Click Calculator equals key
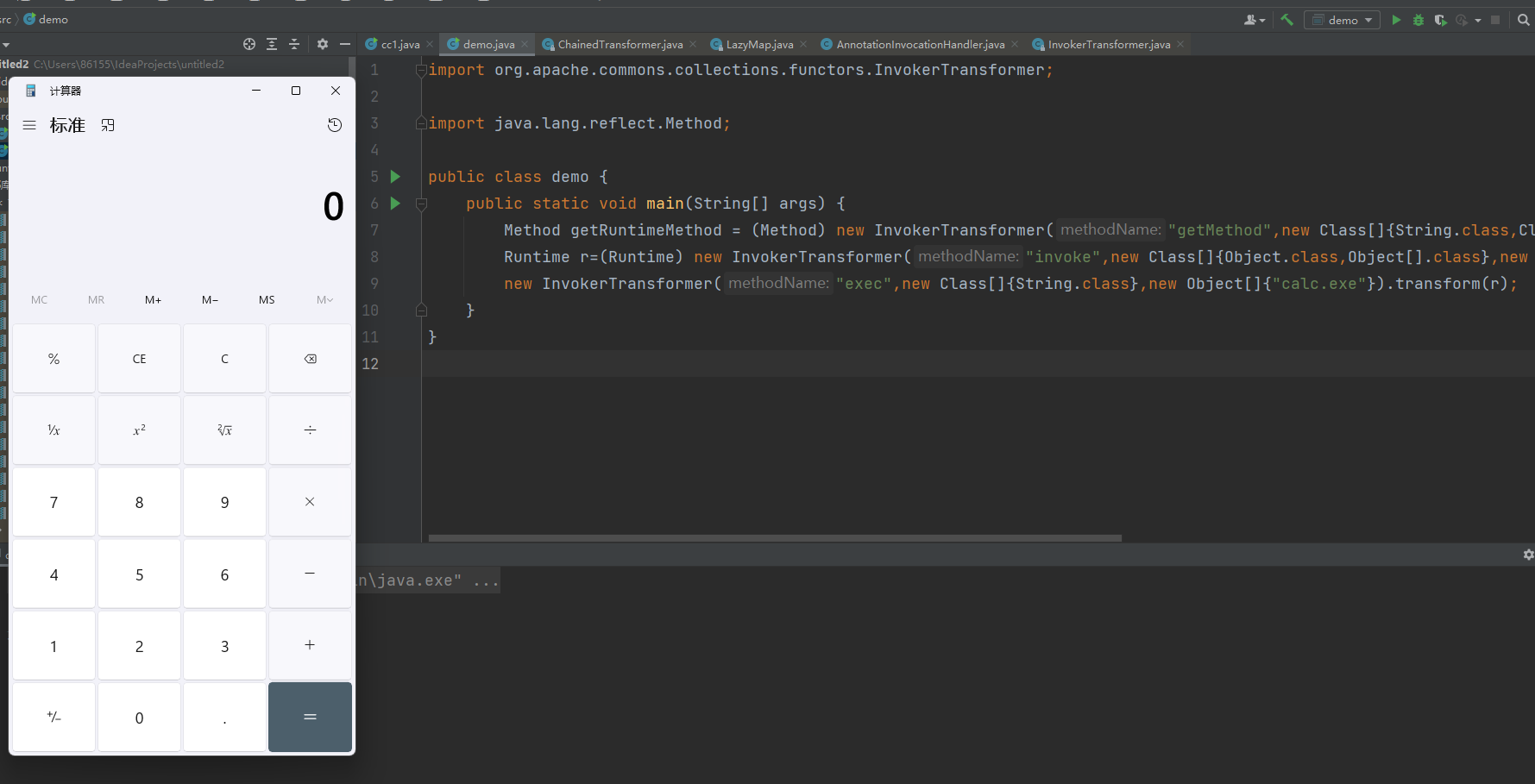Screen dimensions: 1535x784 tap(310, 717)
